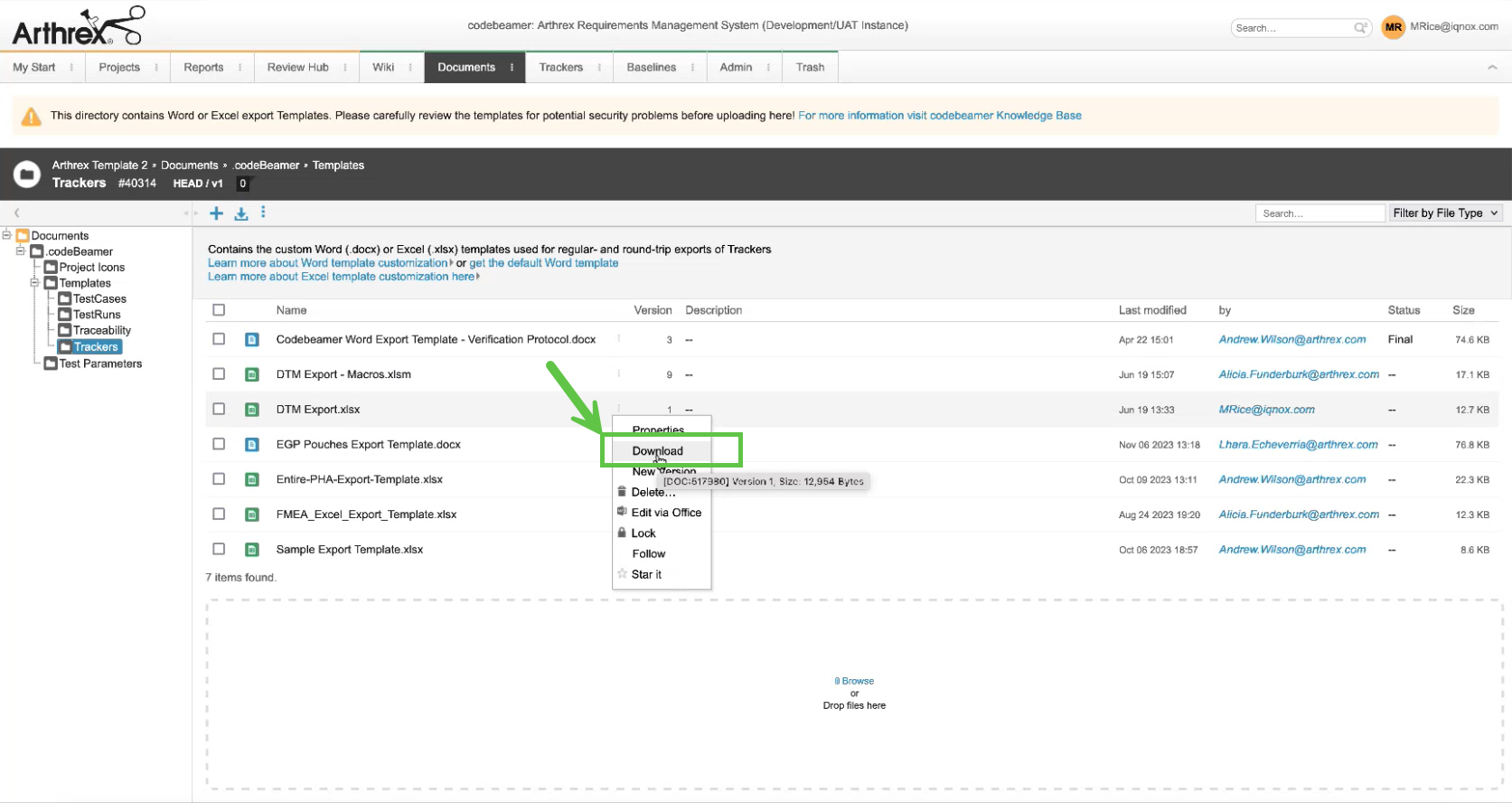This screenshot has height=803, width=1512.
Task: Check the box for DTM Export.xlsx
Action: [x=219, y=410]
